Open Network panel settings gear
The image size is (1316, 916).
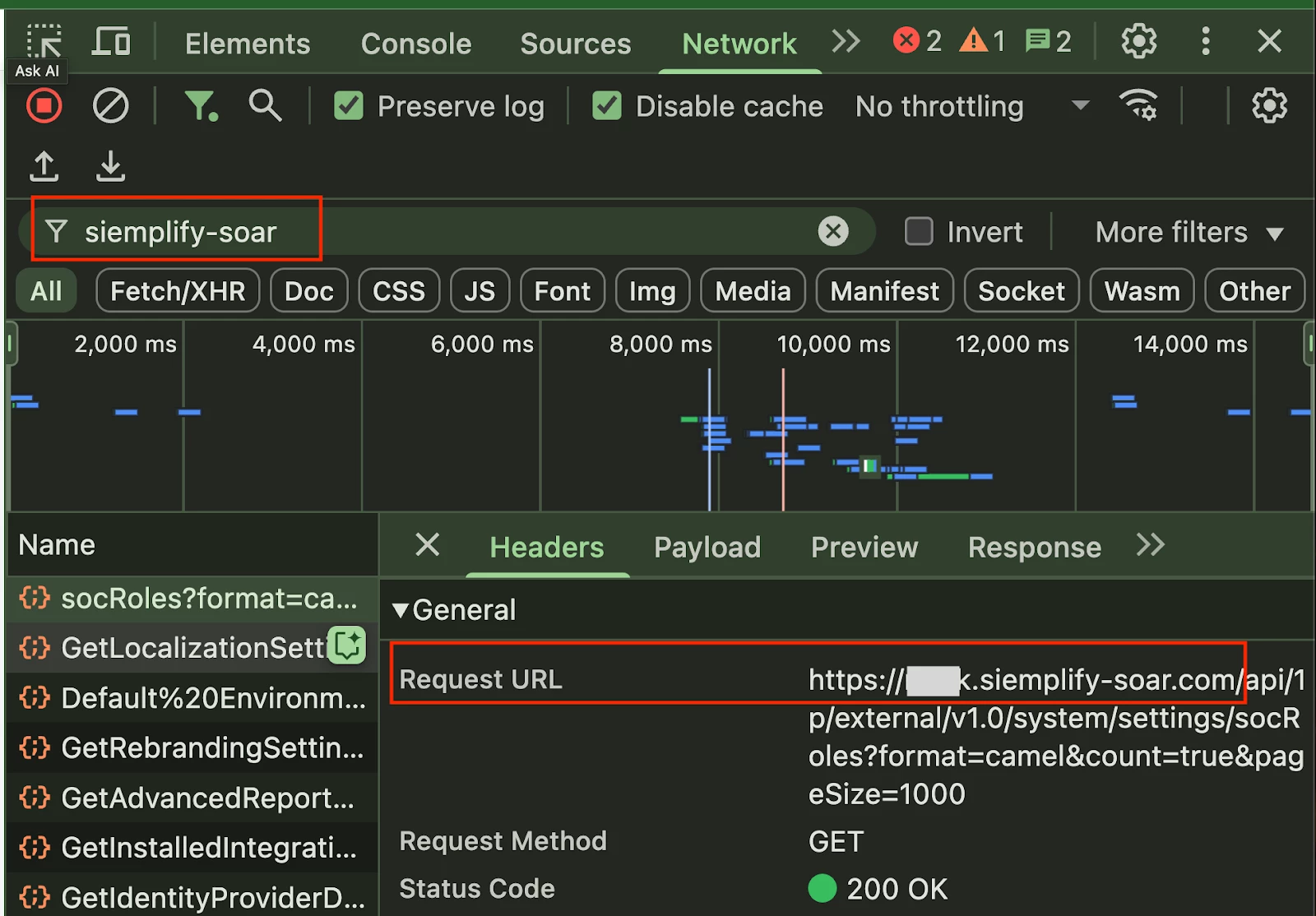click(1269, 106)
